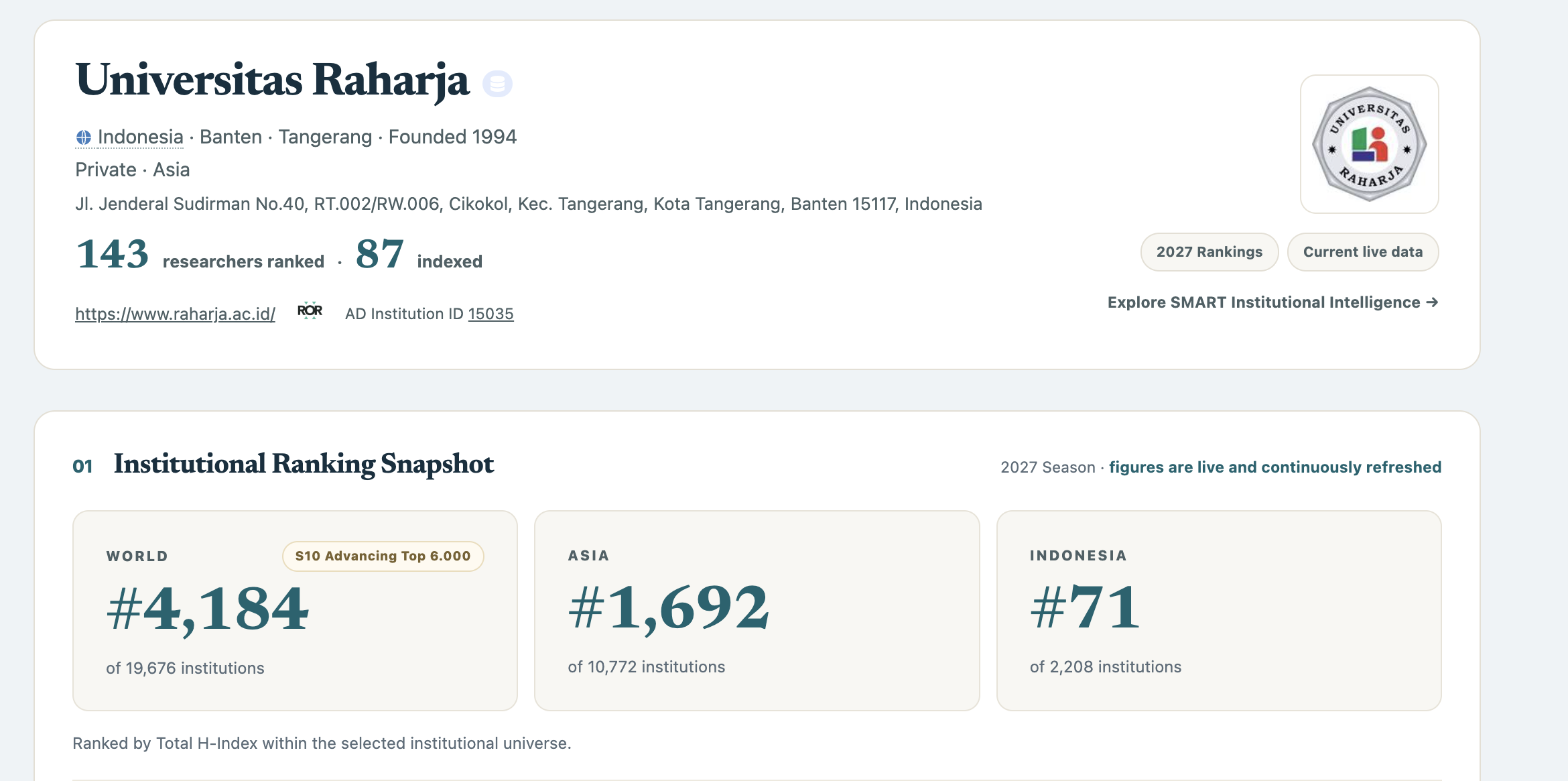Click the Universitas Raharja title
This screenshot has height=781, width=1568.
[x=273, y=81]
